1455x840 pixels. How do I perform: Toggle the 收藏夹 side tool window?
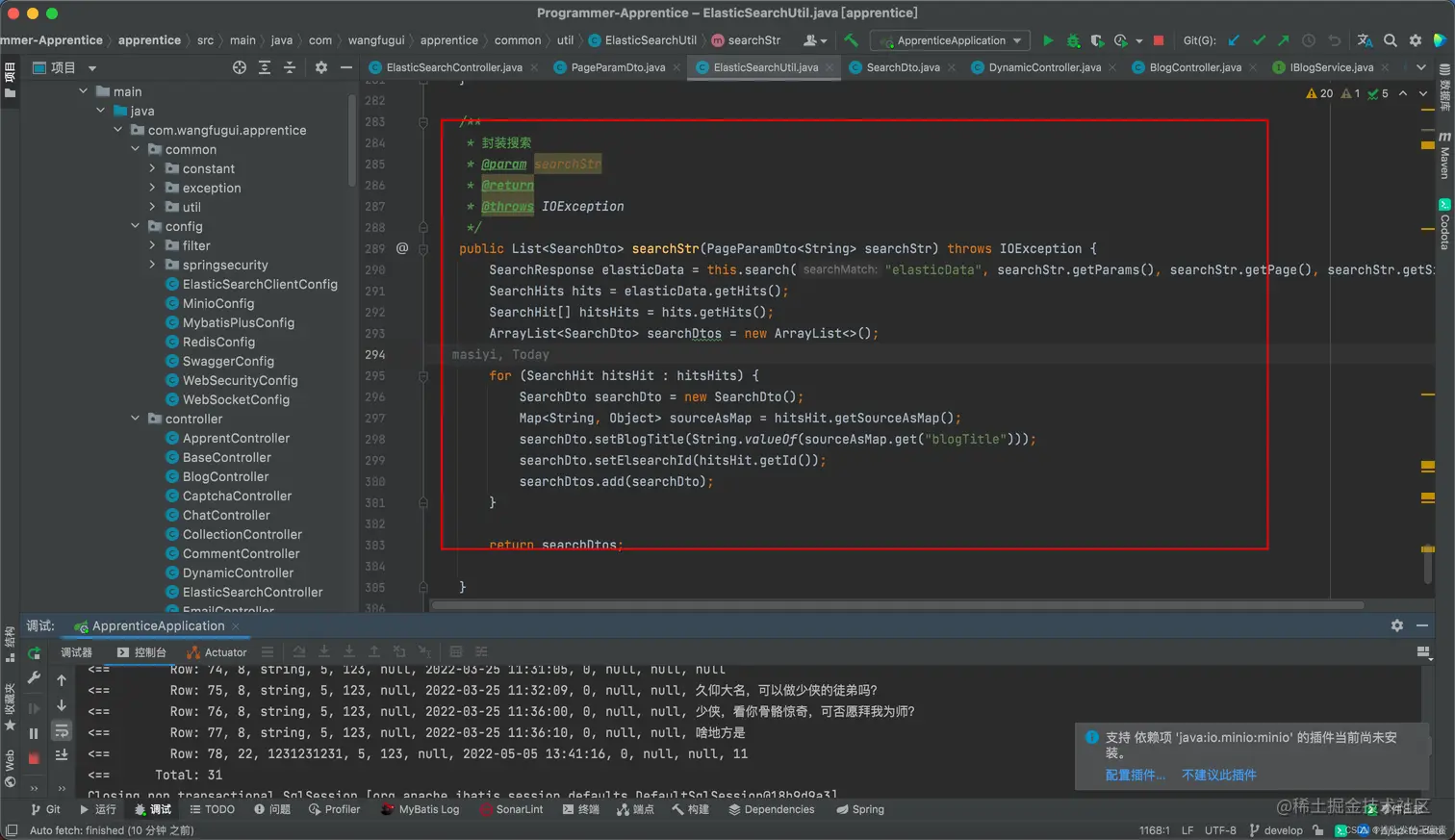[10, 707]
